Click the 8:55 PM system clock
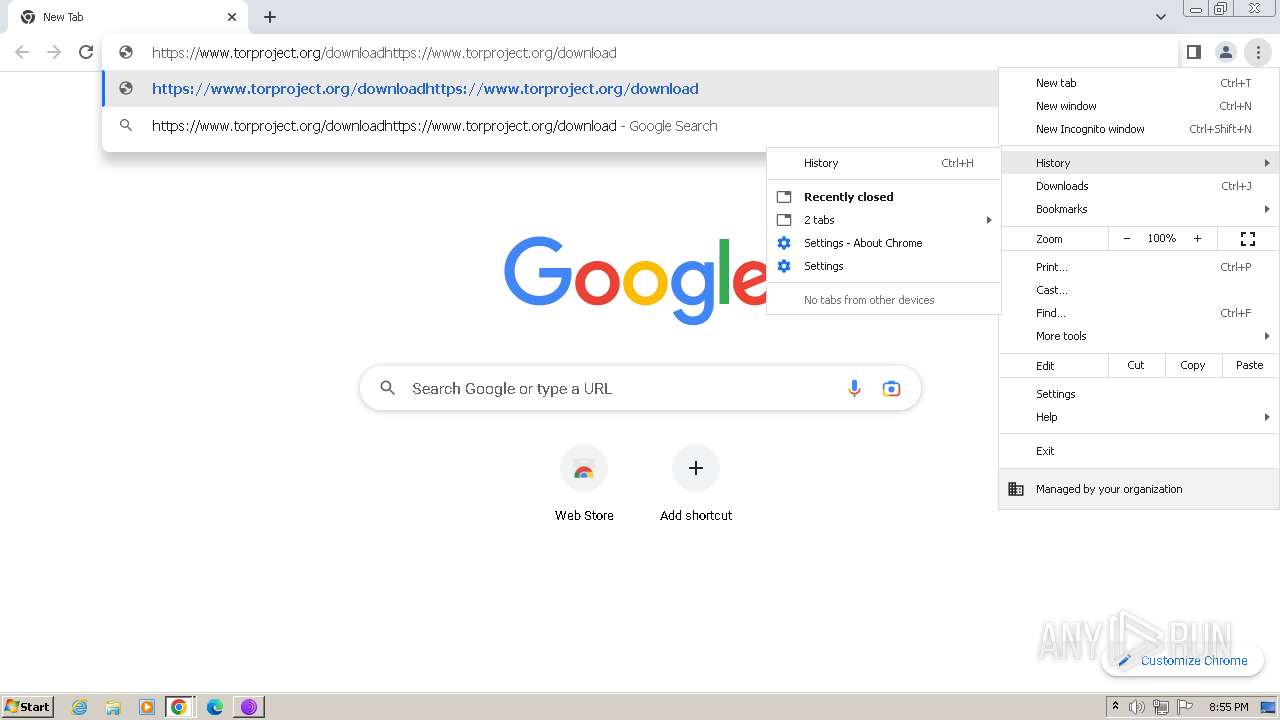 1228,707
